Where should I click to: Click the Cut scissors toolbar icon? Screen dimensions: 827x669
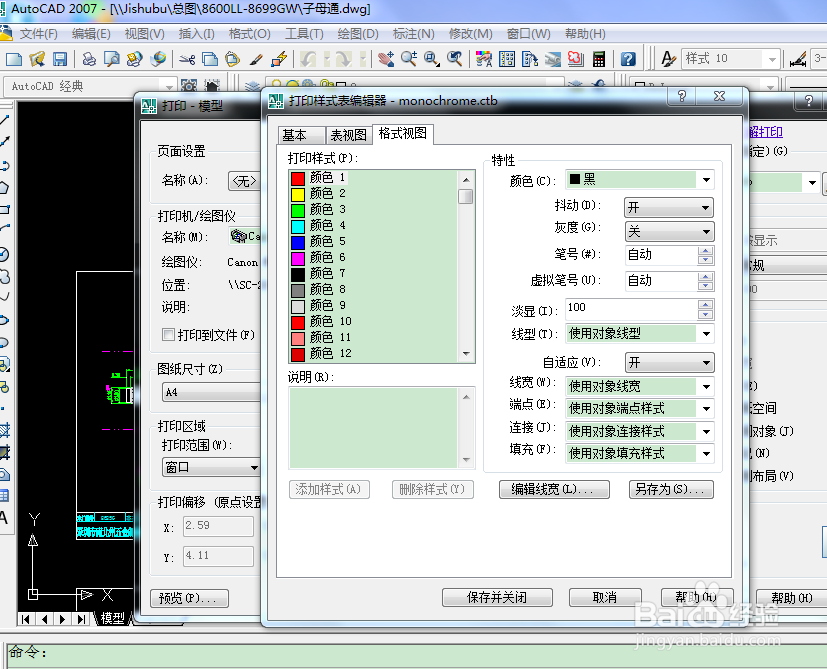[187, 59]
